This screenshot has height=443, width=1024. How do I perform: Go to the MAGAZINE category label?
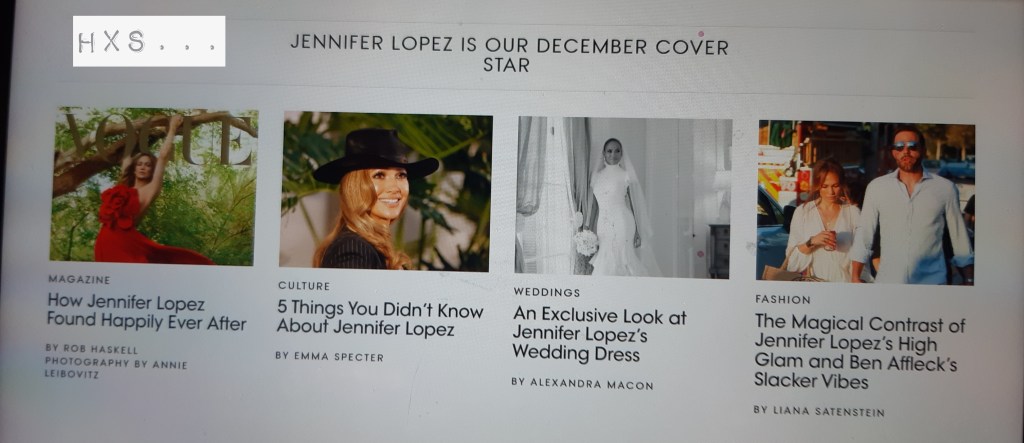(x=79, y=280)
